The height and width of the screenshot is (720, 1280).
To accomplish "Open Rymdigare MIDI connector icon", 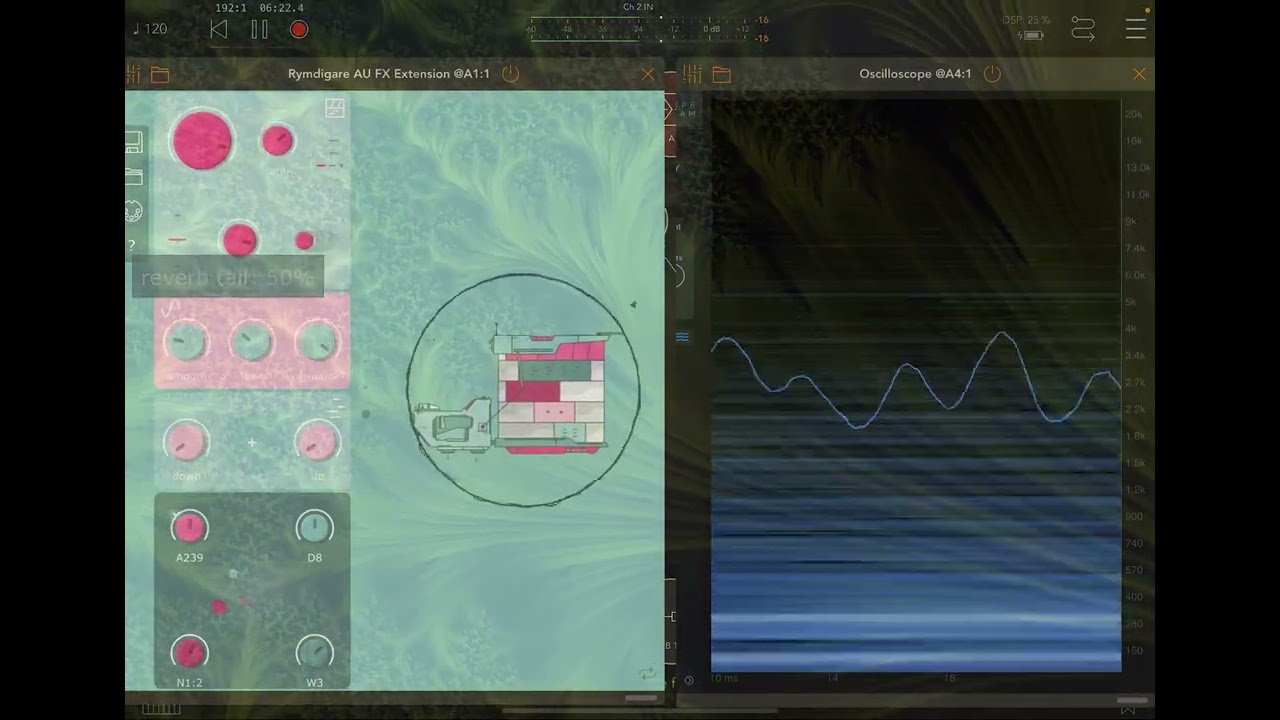I will (x=133, y=211).
